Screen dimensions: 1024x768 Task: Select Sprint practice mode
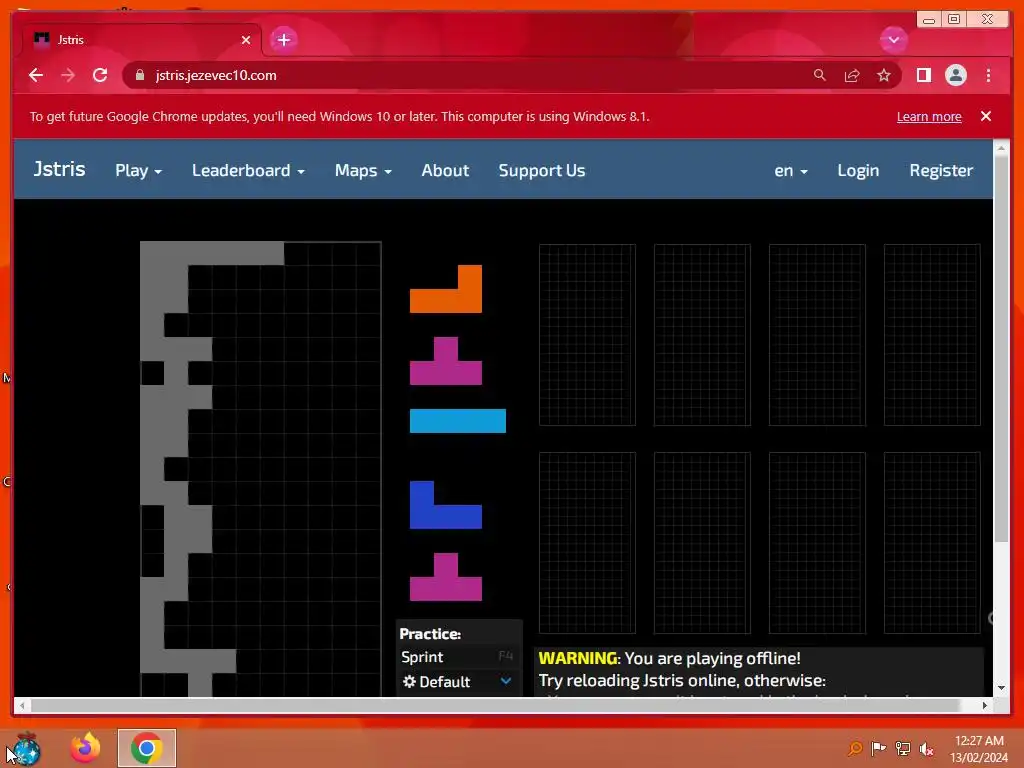pos(457,657)
